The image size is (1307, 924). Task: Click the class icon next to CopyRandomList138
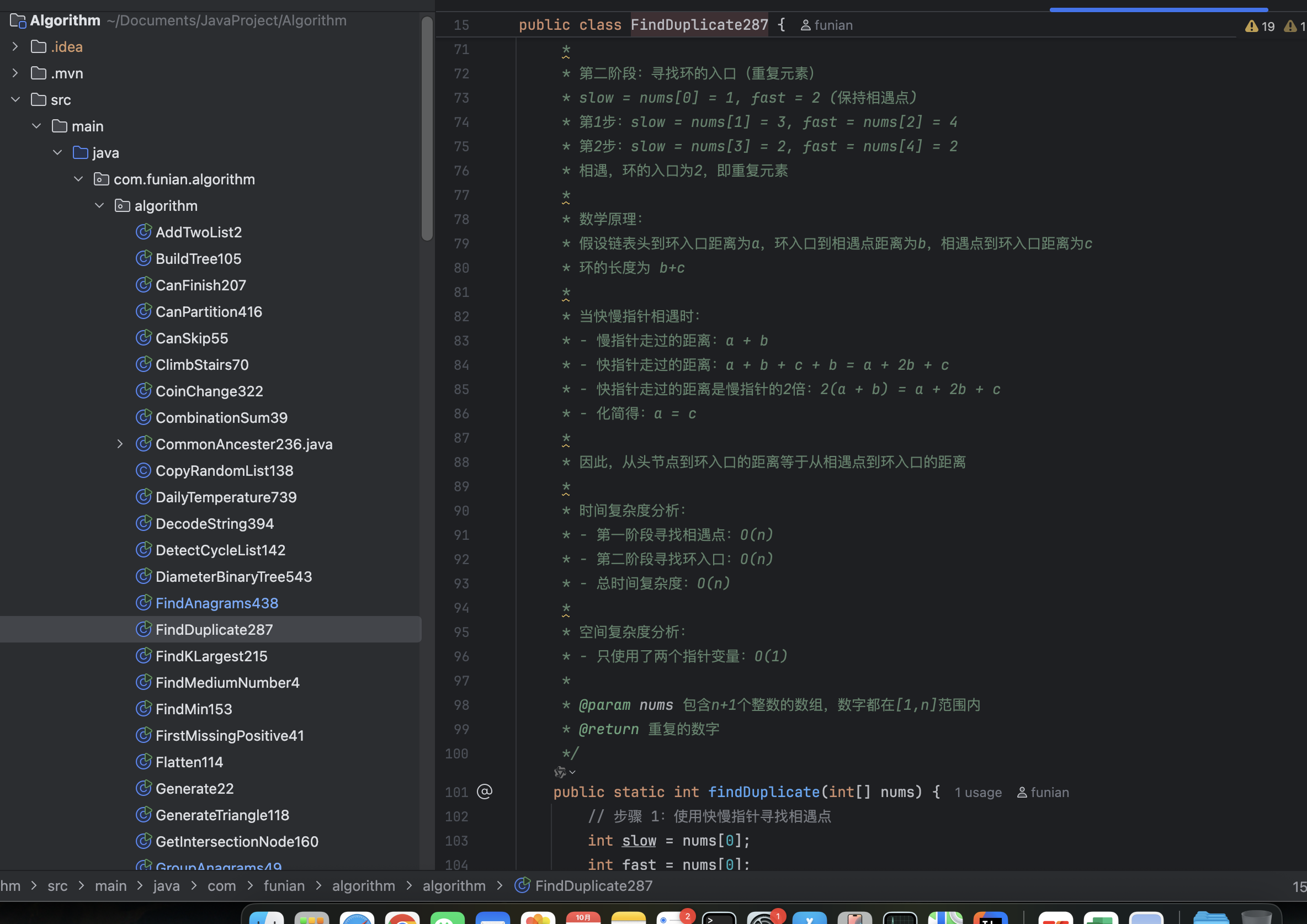click(144, 470)
